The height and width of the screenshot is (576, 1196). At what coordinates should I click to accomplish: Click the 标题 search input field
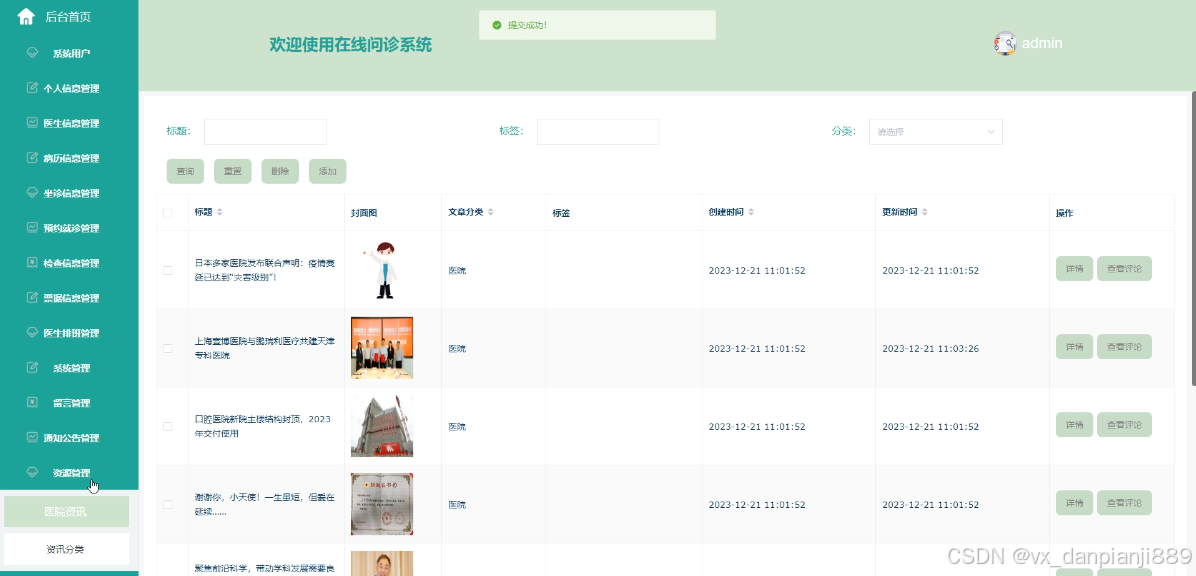(x=265, y=131)
